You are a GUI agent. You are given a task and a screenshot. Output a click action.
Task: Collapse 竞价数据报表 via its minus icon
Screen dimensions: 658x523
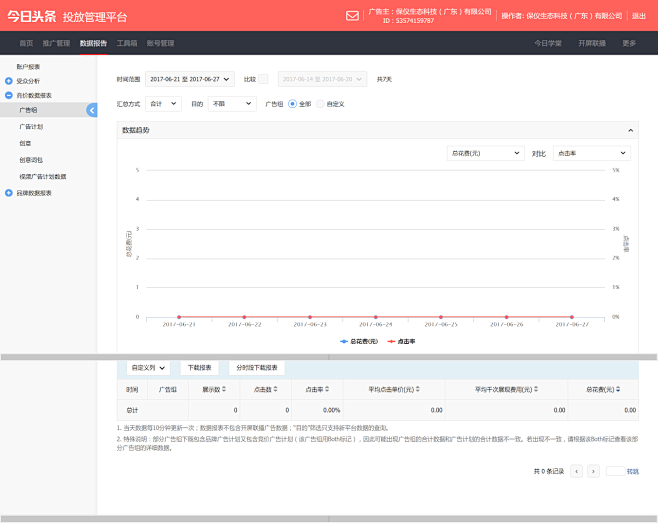point(9,94)
